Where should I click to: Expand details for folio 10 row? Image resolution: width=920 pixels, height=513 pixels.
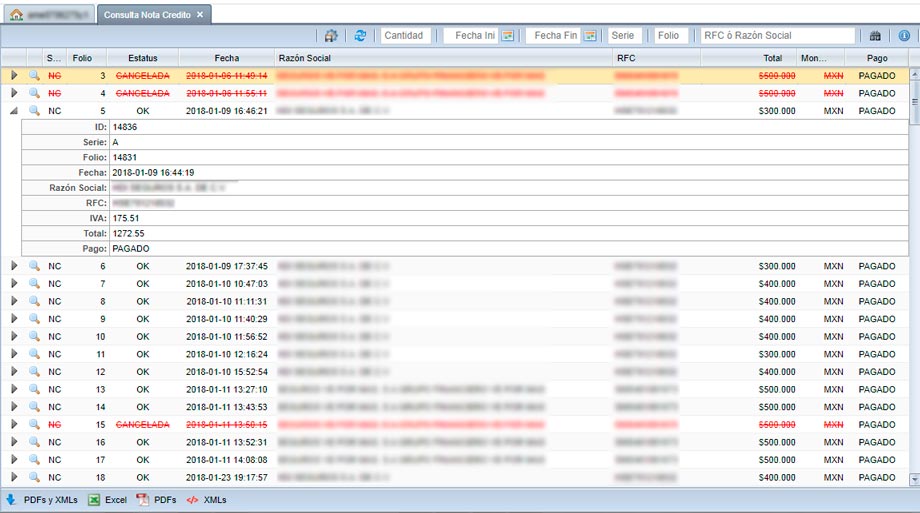click(x=14, y=337)
